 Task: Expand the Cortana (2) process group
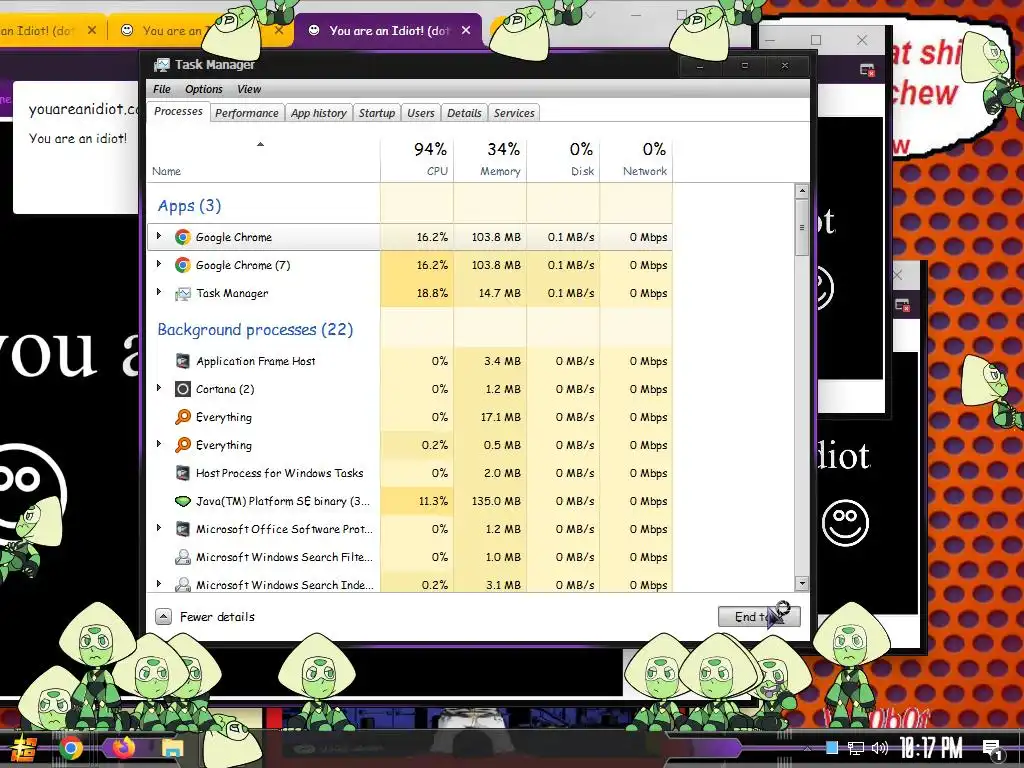pos(159,388)
